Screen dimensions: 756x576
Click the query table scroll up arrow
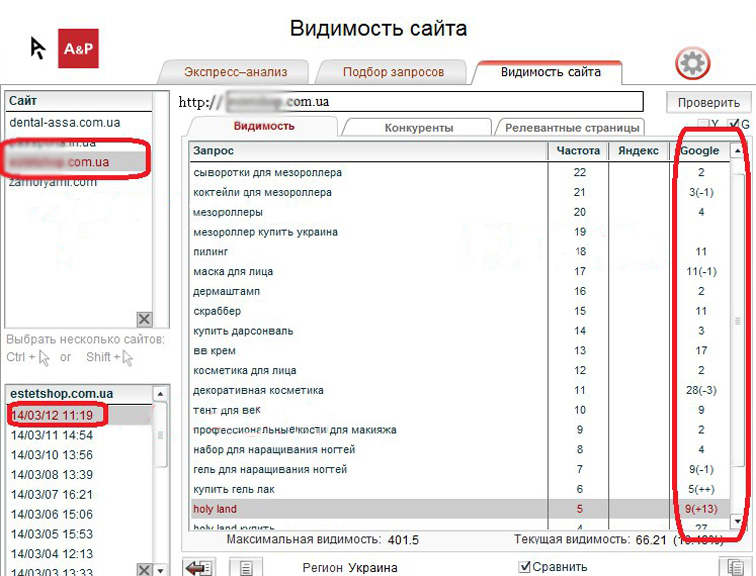pos(737,151)
